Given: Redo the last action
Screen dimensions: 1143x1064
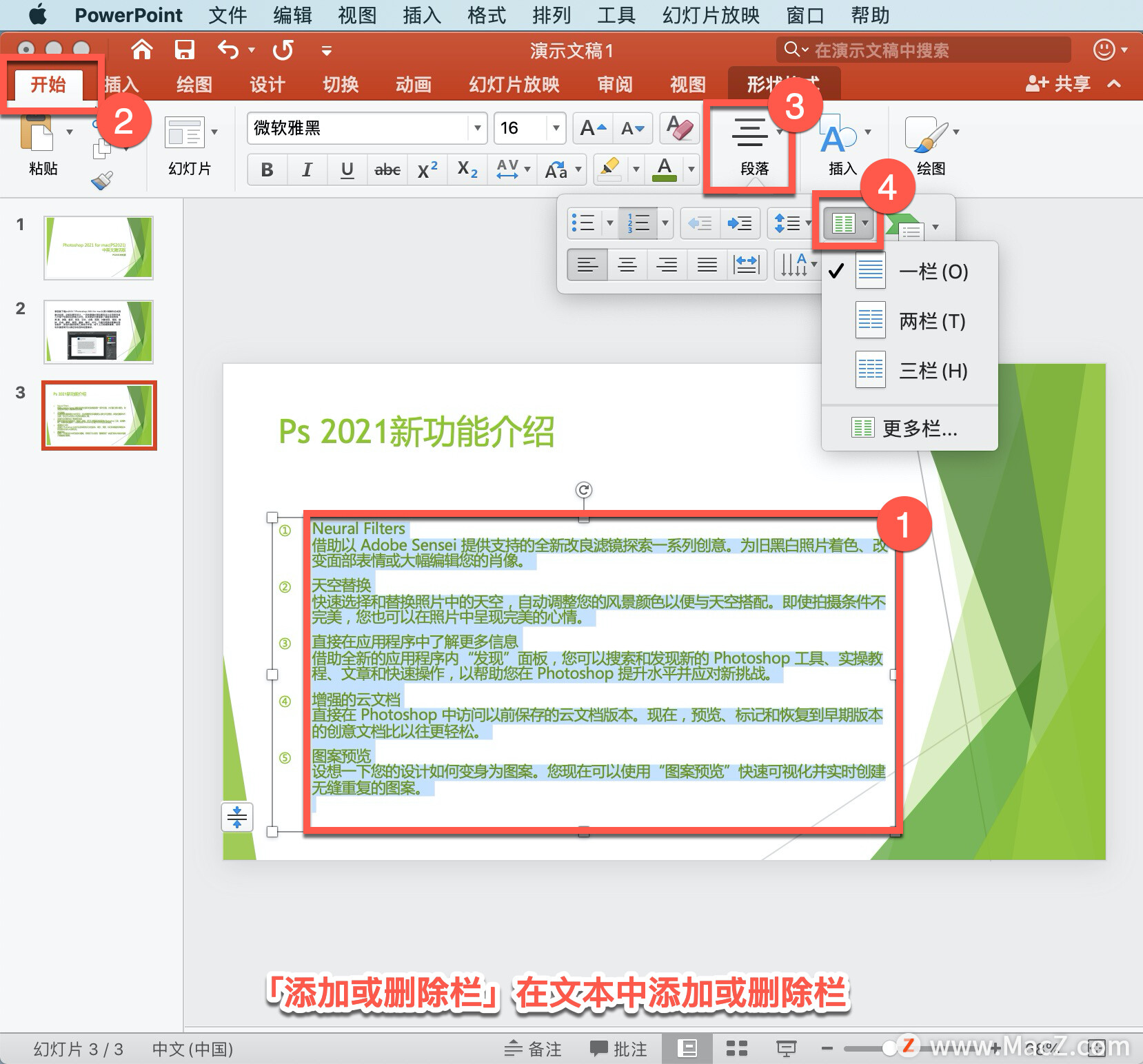Looking at the screenshot, I should coord(283,50).
